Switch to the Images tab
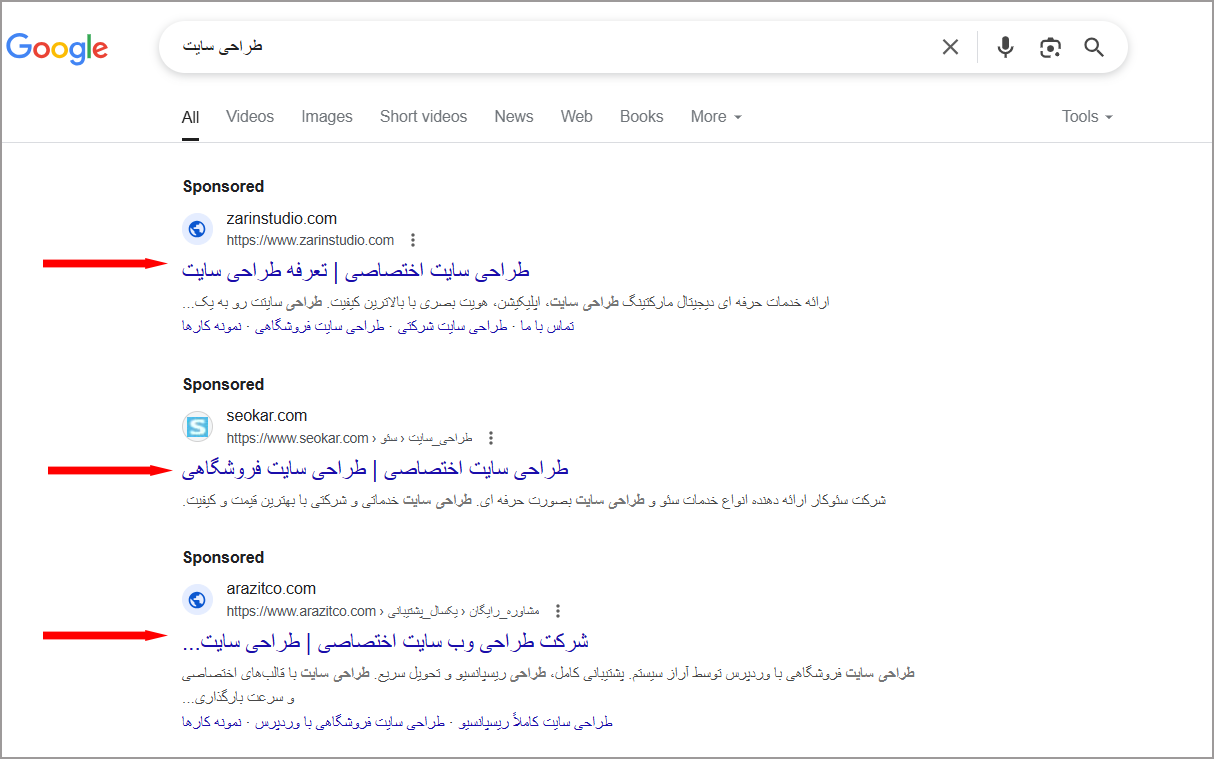Screen dimensions: 1214x759 tap(327, 117)
